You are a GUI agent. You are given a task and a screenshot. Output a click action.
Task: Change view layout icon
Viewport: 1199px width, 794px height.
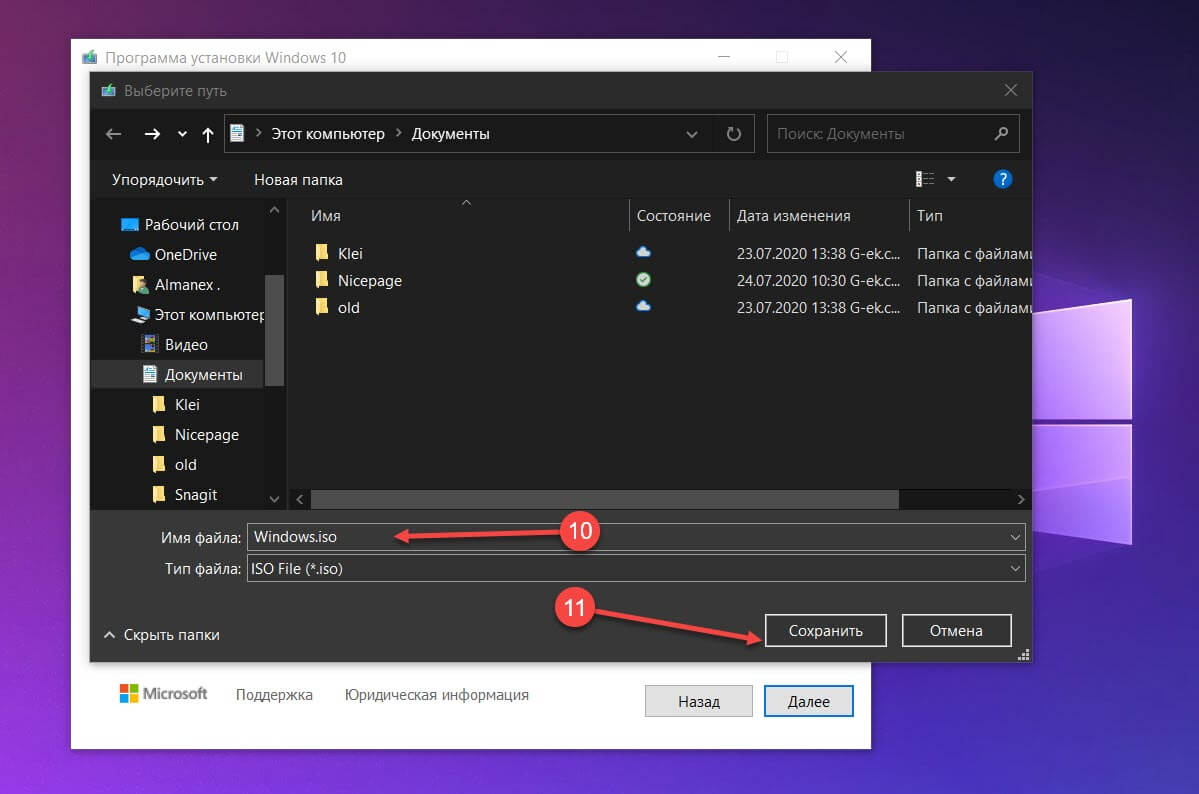924,179
